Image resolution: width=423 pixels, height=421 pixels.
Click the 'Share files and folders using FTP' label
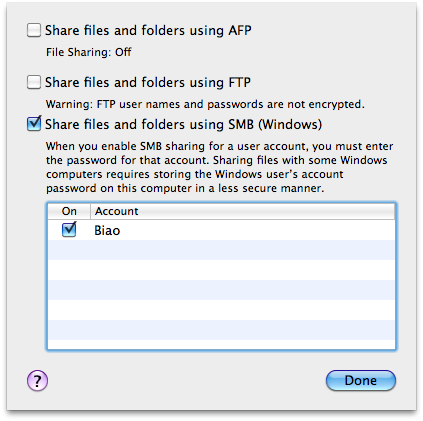[148, 82]
